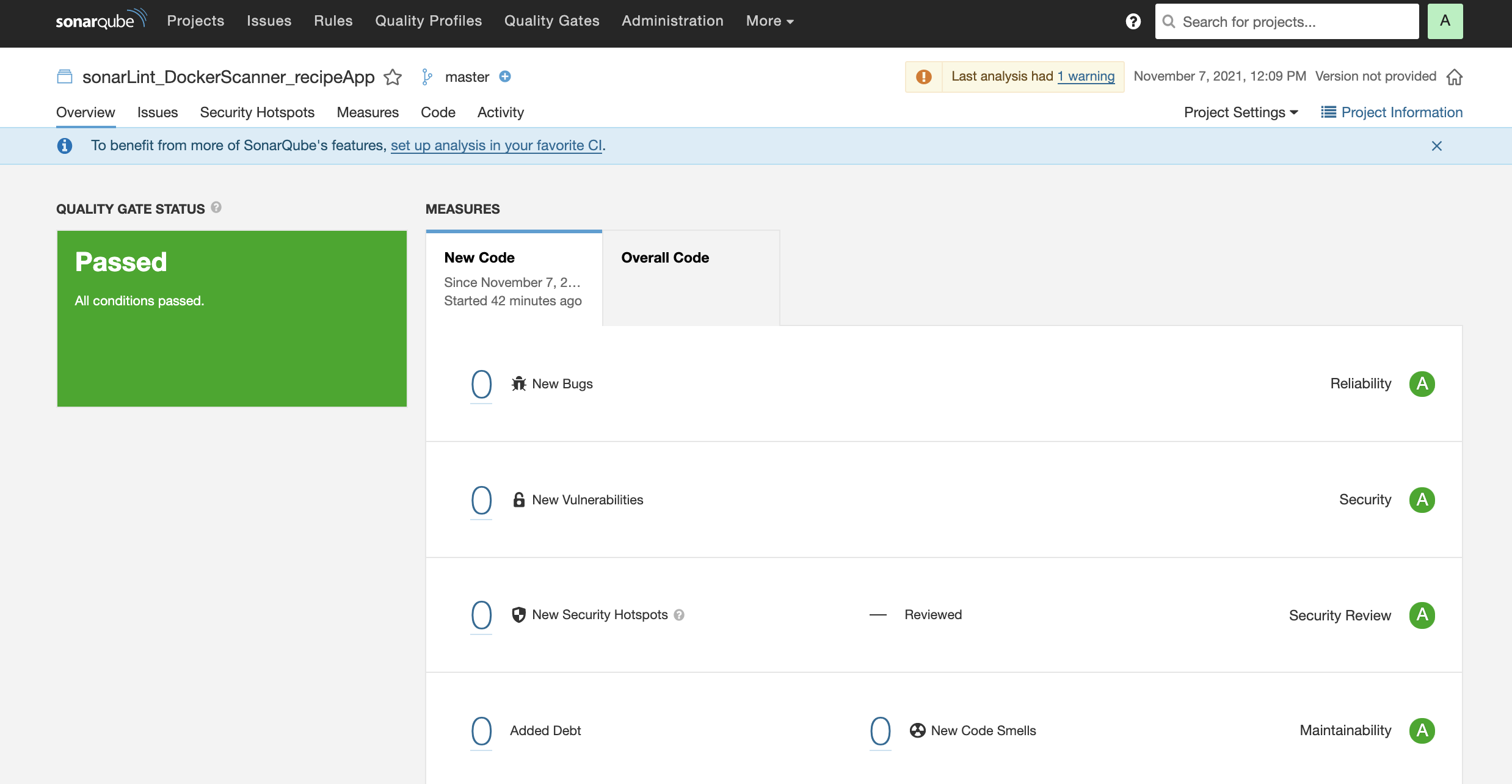Select the Measures project tab
This screenshot has width=1512, height=784.
click(368, 112)
